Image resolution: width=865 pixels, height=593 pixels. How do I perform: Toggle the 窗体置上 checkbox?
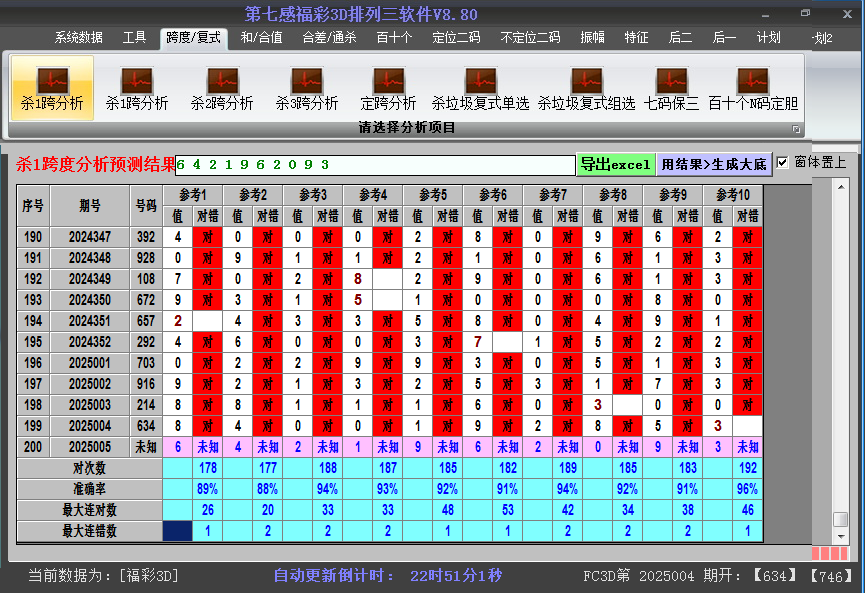783,162
